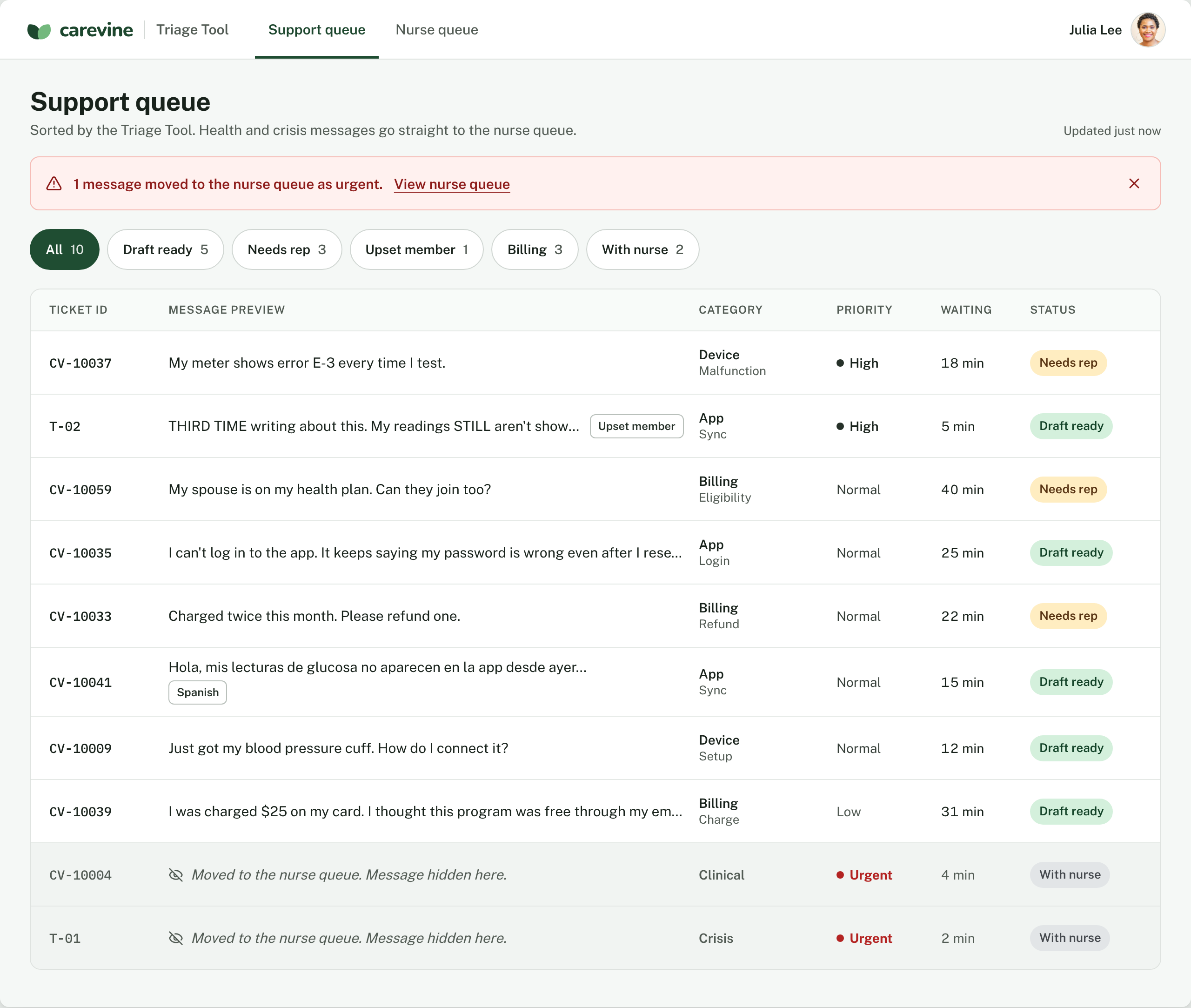The width and height of the screenshot is (1191, 1008).
Task: Click the Waiting column header
Action: pos(966,310)
